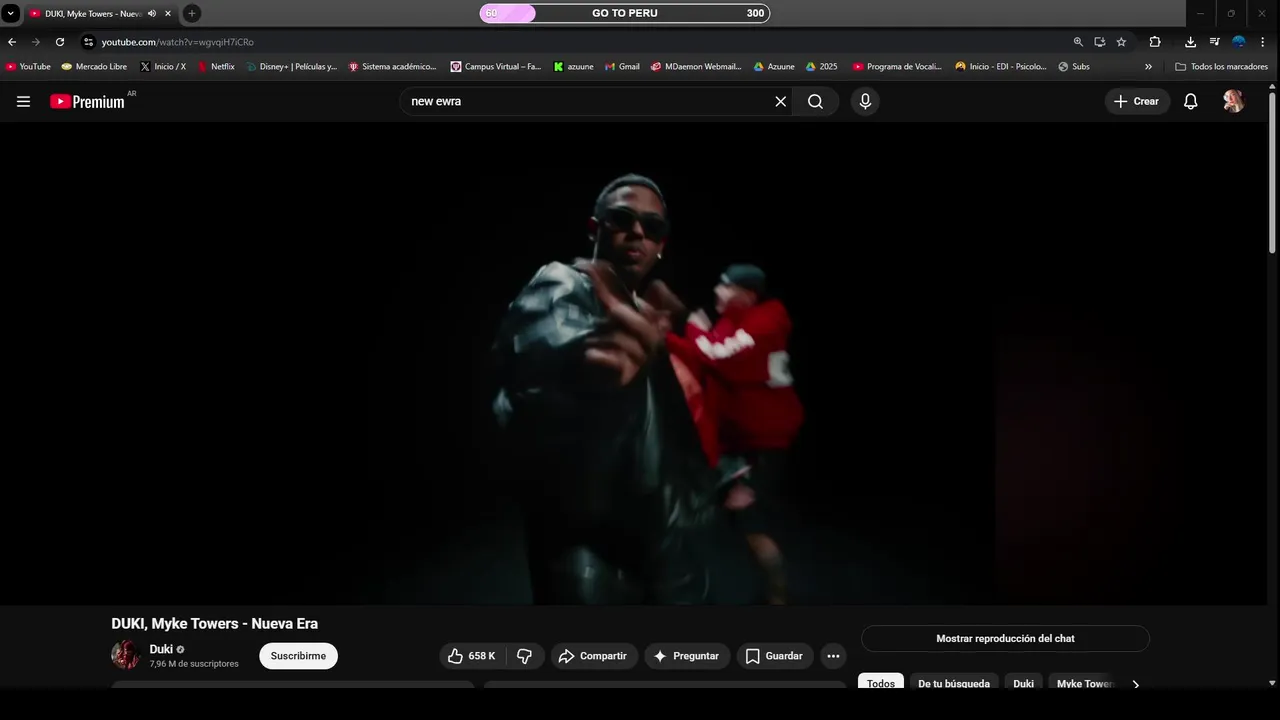Open Campus Virtual bookmark
The width and height of the screenshot is (1280, 720).
(495, 67)
